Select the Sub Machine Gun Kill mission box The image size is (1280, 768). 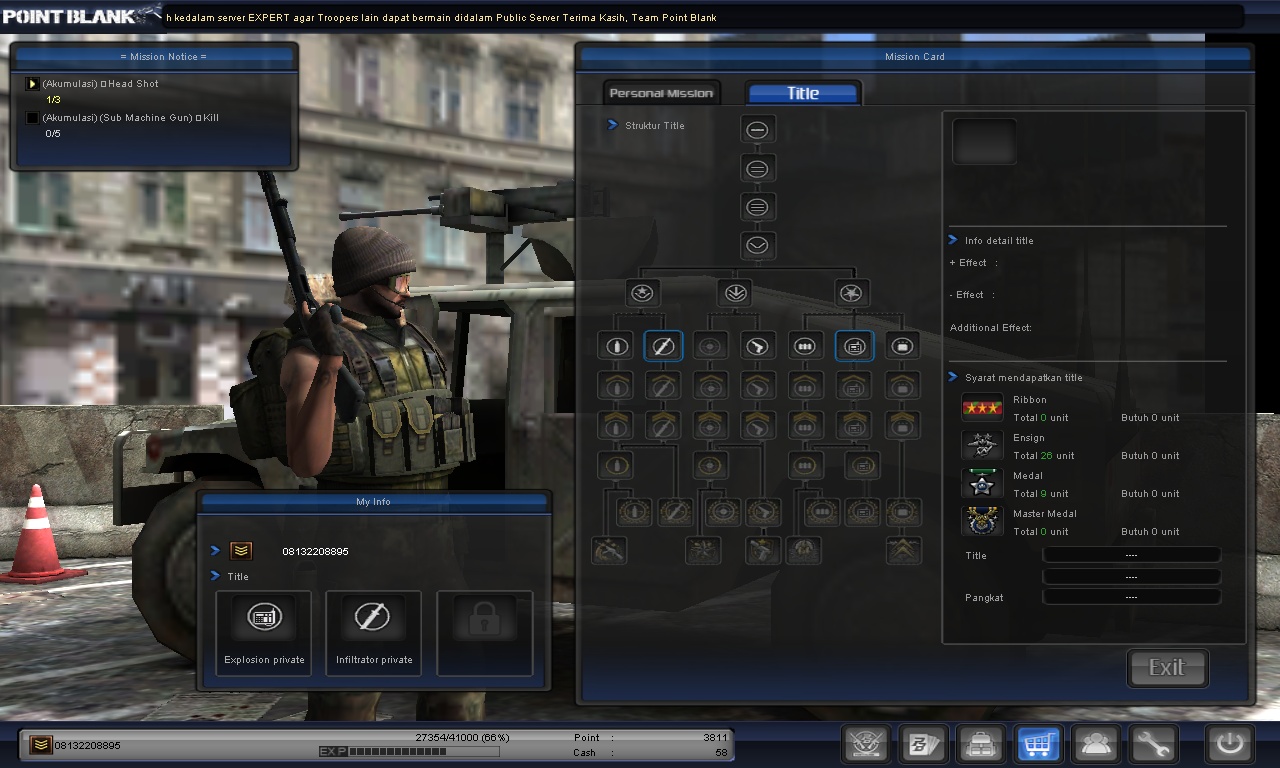32,118
